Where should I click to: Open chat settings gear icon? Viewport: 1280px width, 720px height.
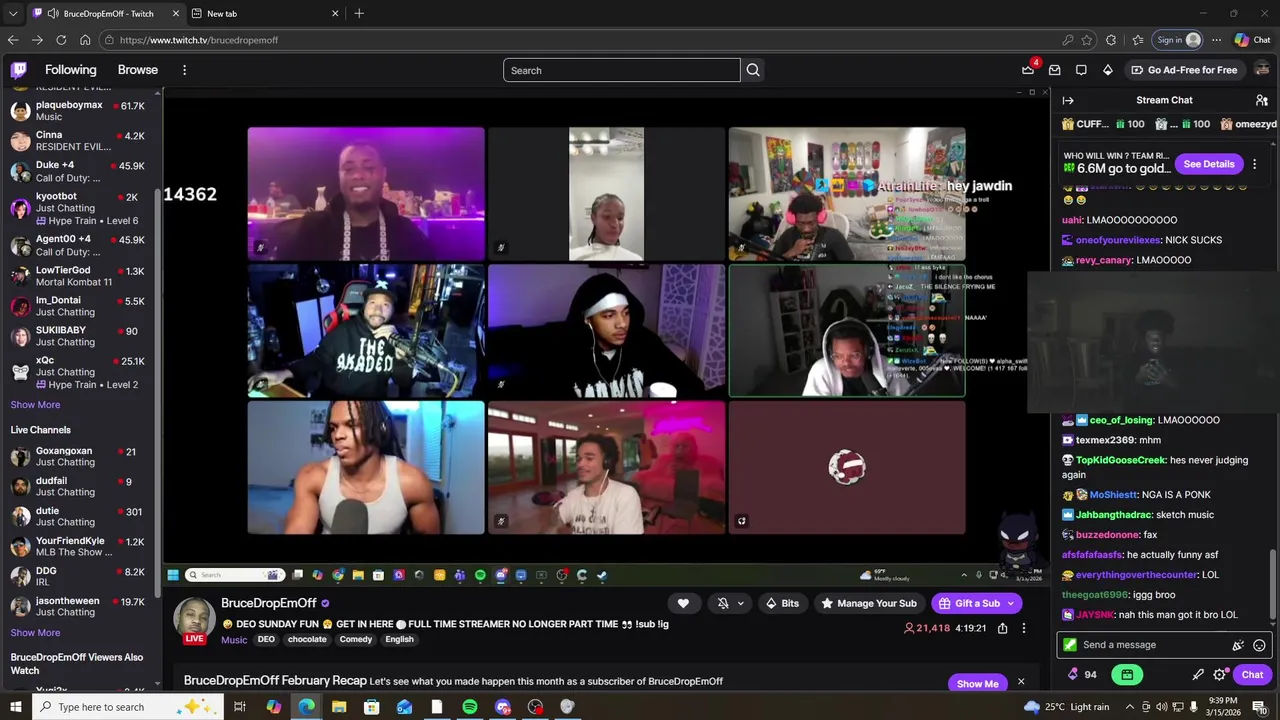coord(1220,675)
